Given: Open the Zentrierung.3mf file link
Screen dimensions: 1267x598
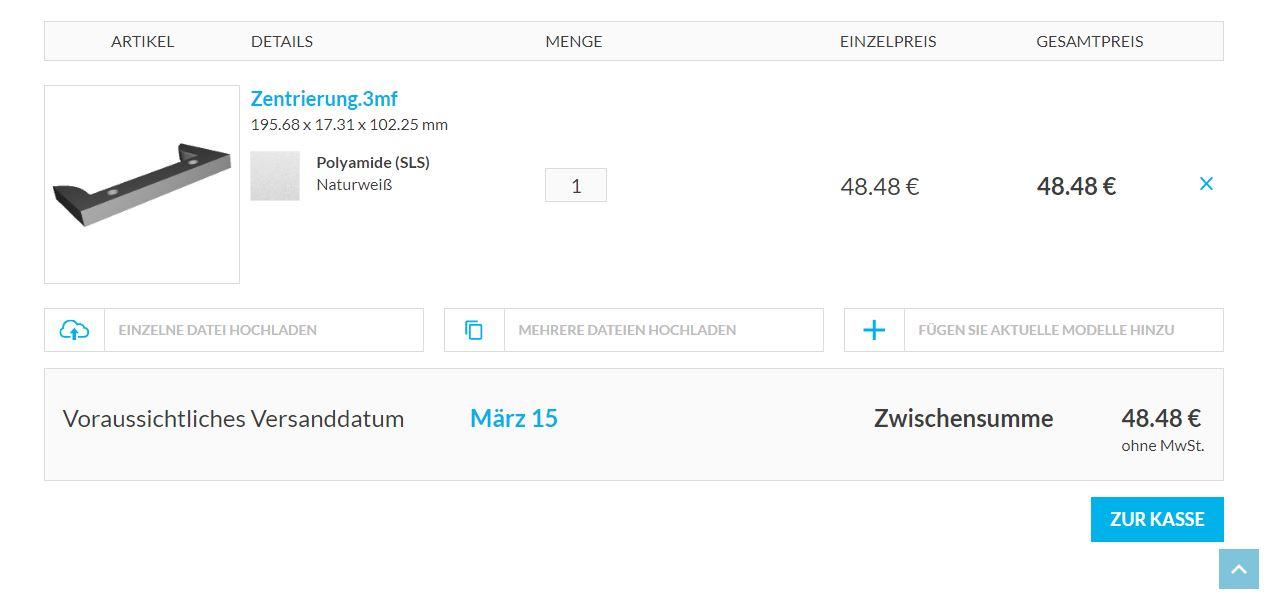Looking at the screenshot, I should 324,99.
